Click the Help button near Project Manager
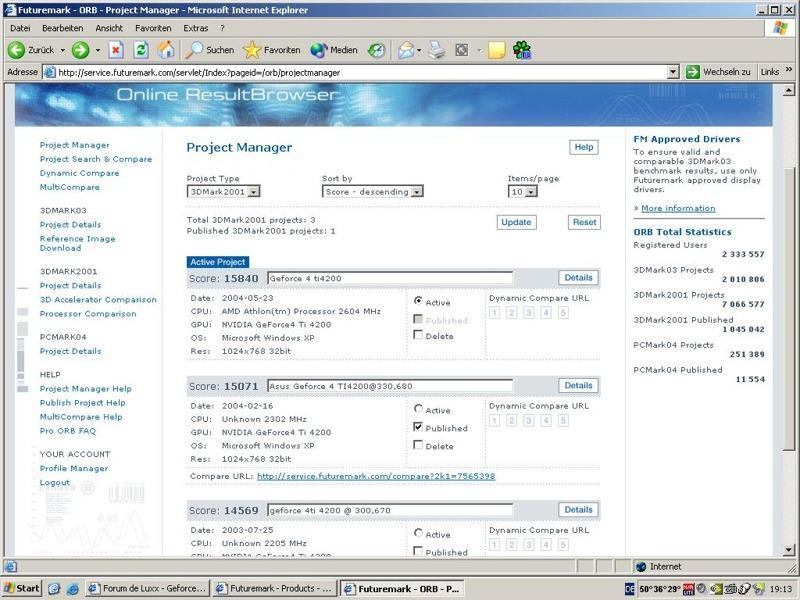The height and width of the screenshot is (600, 800). click(584, 147)
